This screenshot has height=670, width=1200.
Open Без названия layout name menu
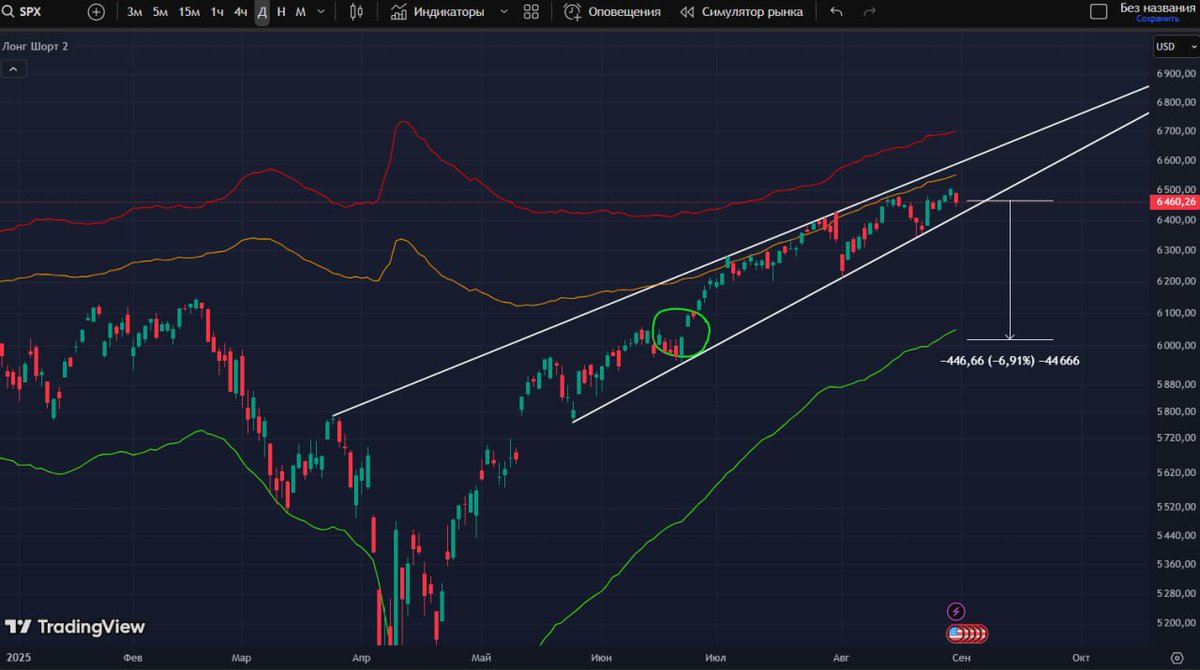1157,7
